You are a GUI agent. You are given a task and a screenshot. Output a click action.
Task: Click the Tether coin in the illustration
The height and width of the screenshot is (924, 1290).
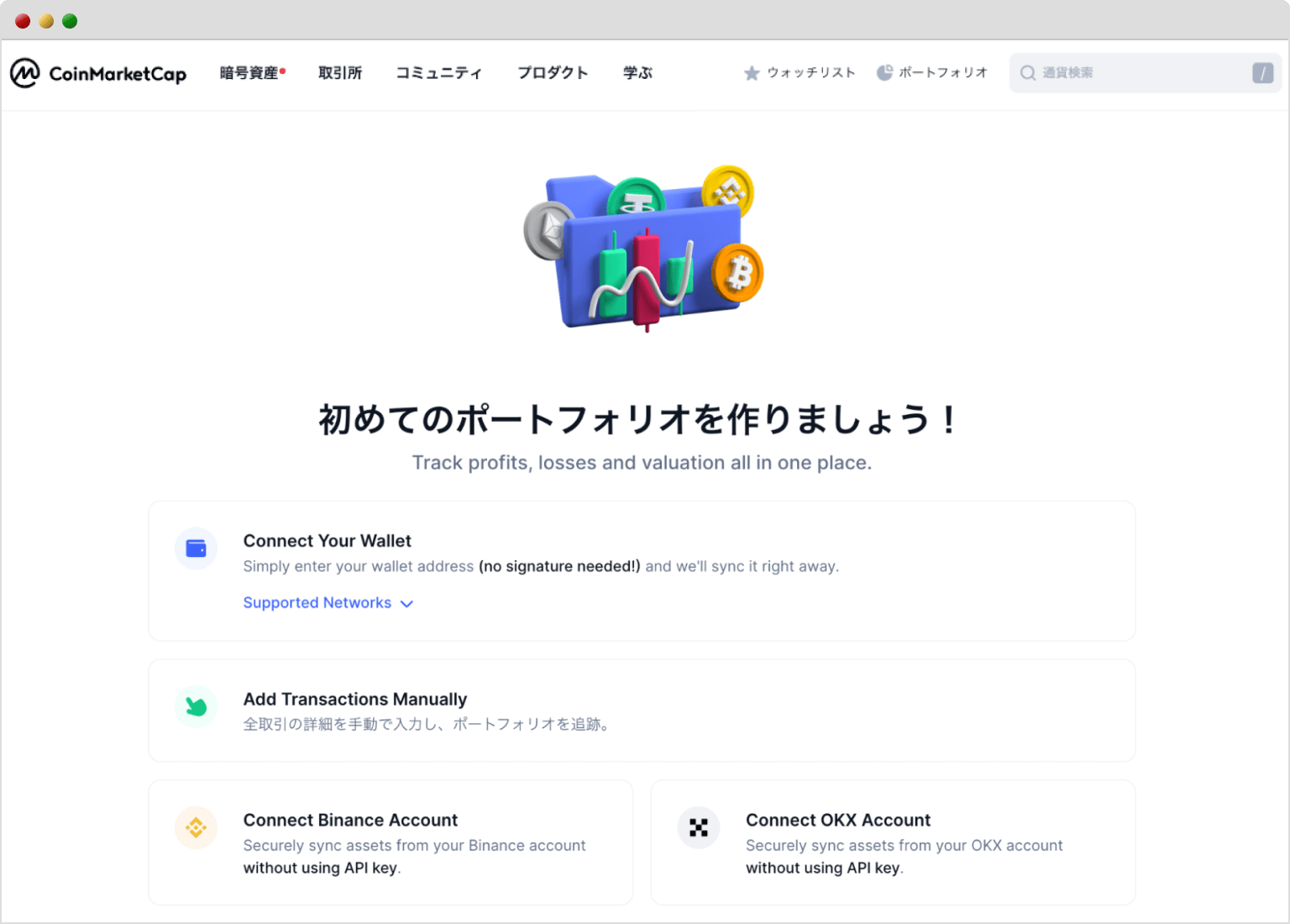(637, 196)
